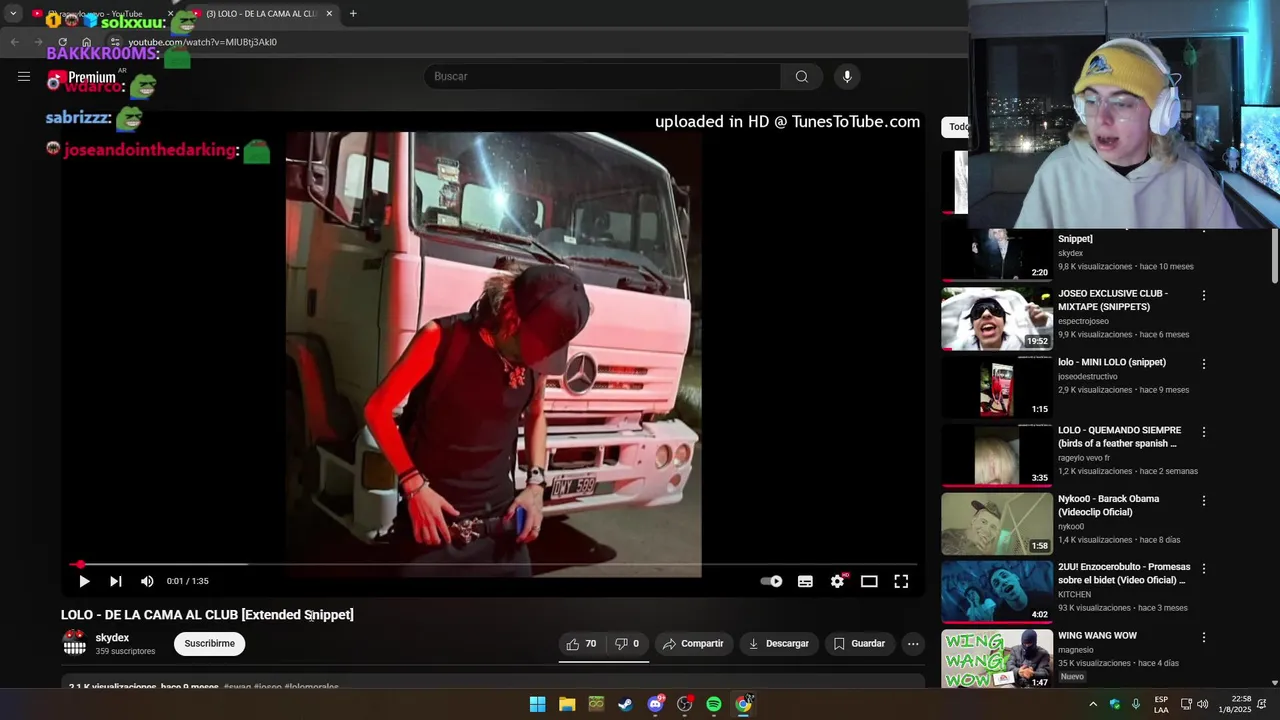Screen dimensions: 1280x720
Task: Play the video with the play button
Action: point(84,581)
